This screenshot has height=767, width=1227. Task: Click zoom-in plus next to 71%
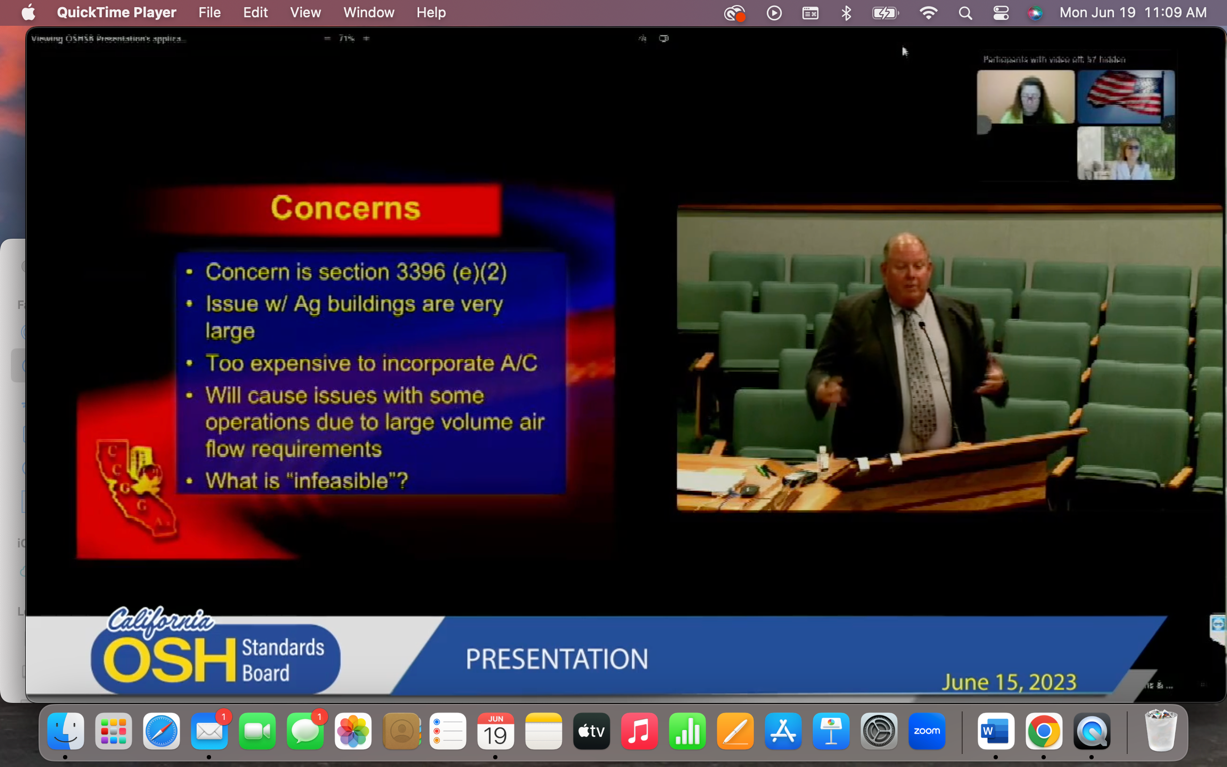tap(366, 39)
